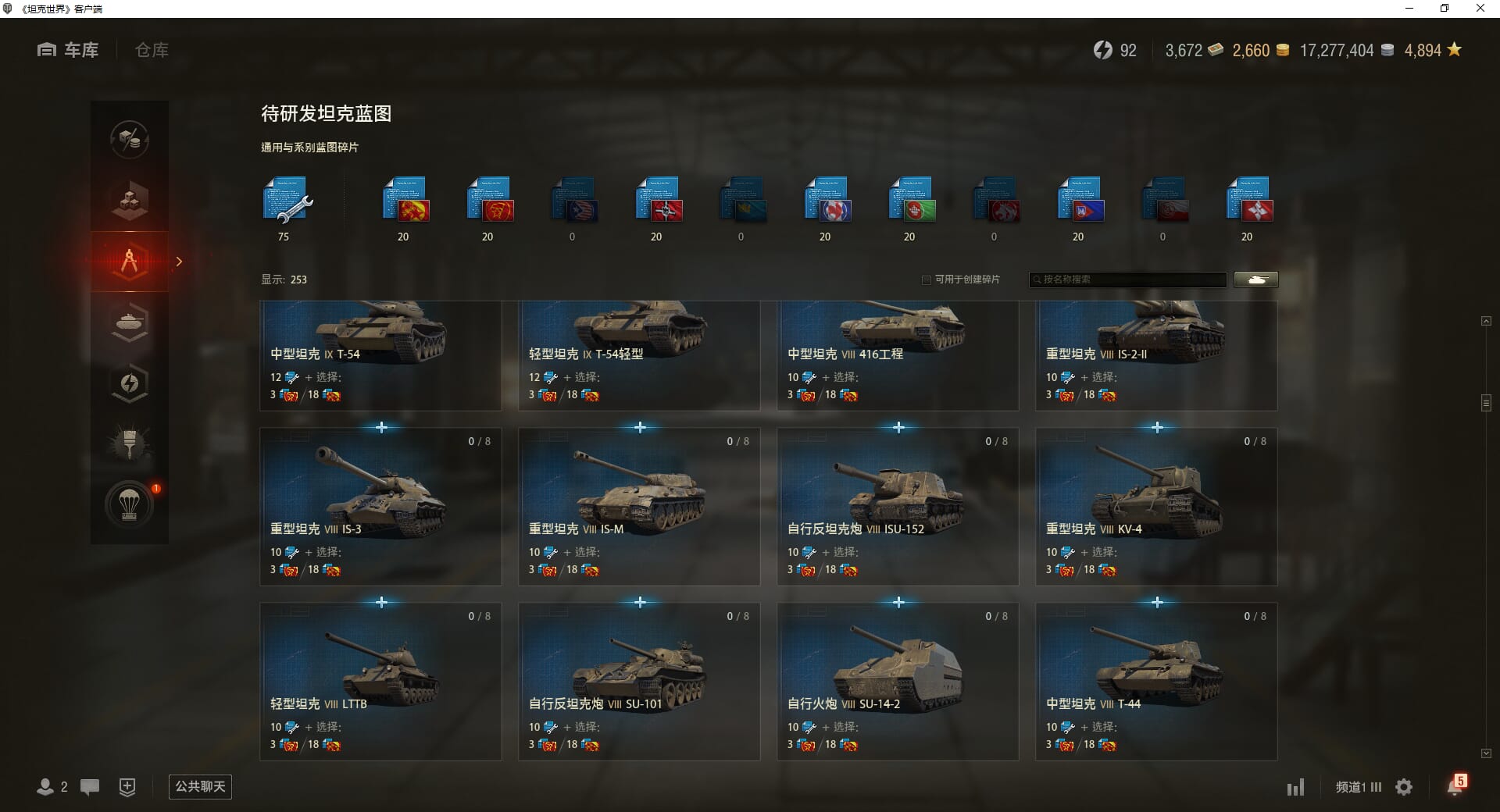Enable the 可用于创建碎片 checkbox
This screenshot has width=1500, height=812.
tap(927, 280)
